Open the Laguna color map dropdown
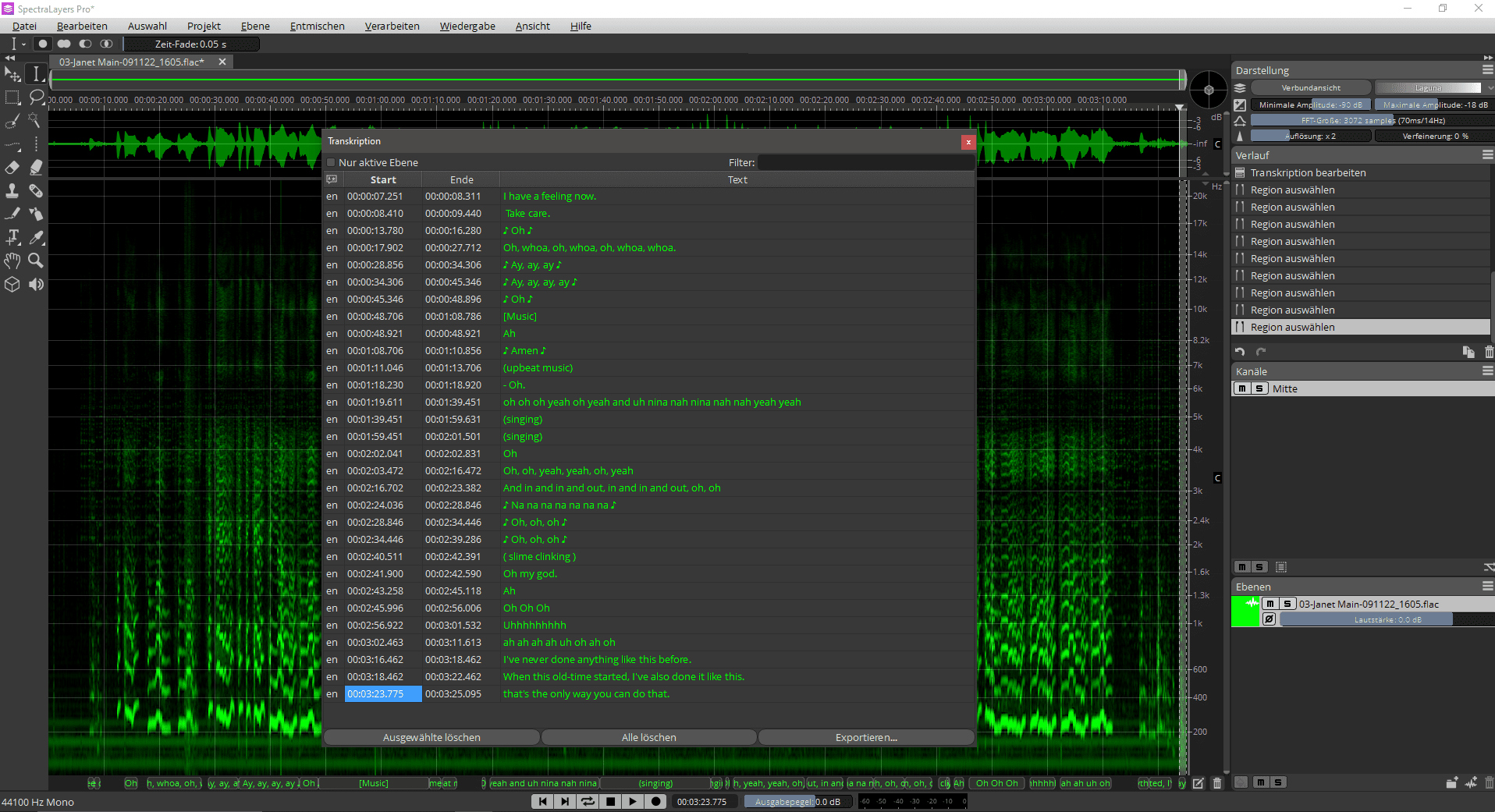 coord(1428,87)
